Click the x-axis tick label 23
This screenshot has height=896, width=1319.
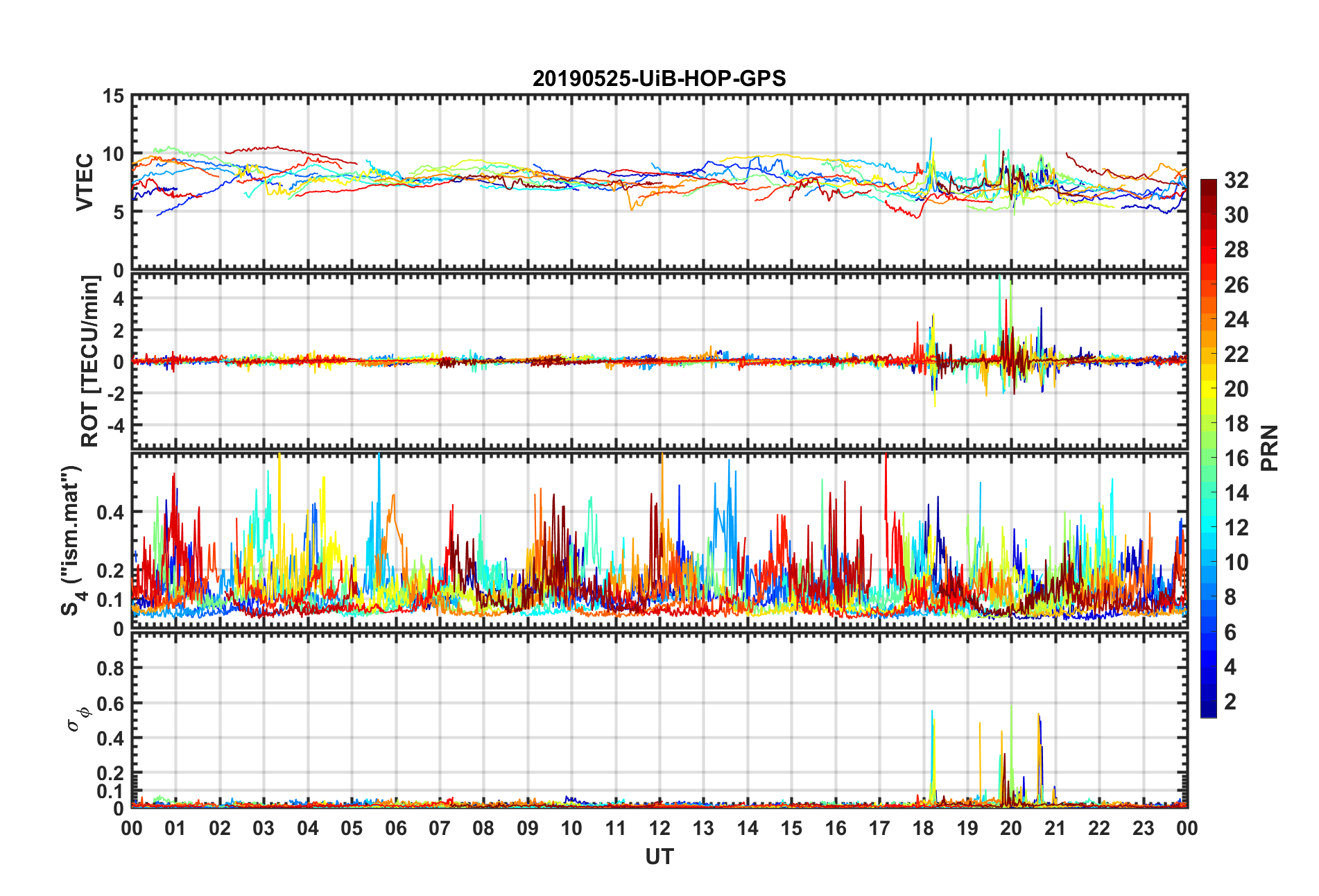click(1143, 828)
